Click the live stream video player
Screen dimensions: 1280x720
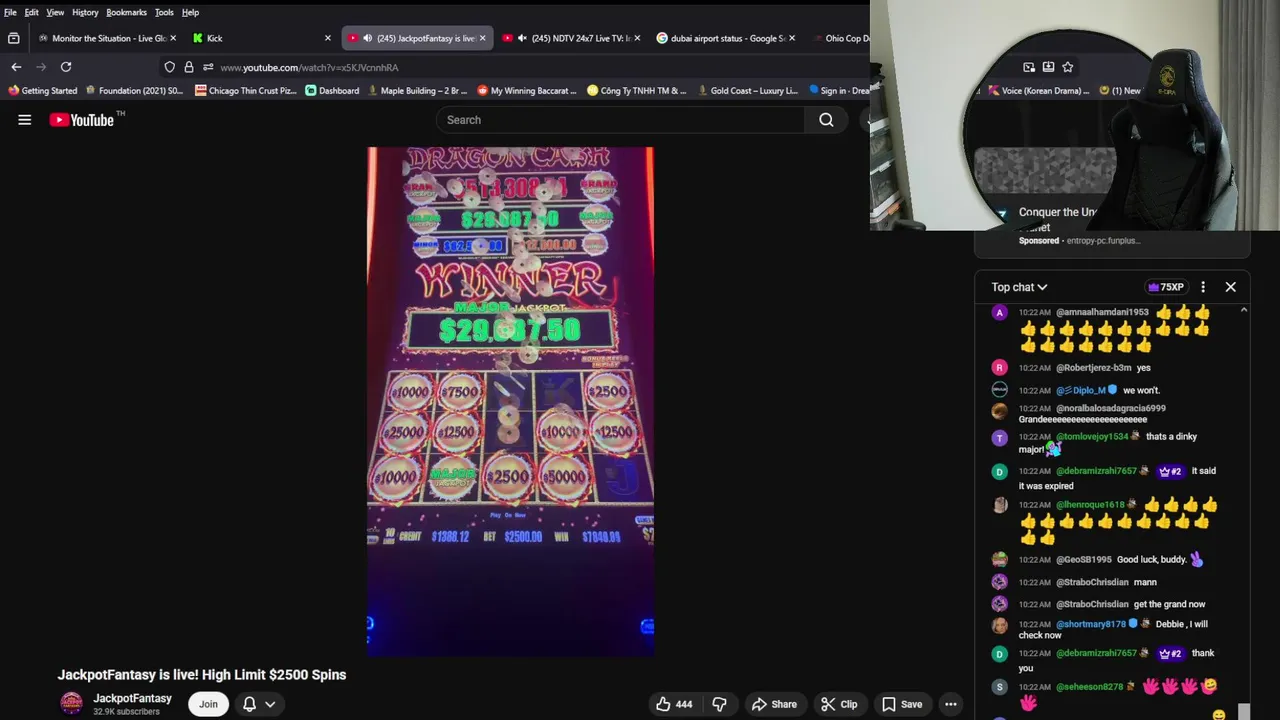pos(510,402)
